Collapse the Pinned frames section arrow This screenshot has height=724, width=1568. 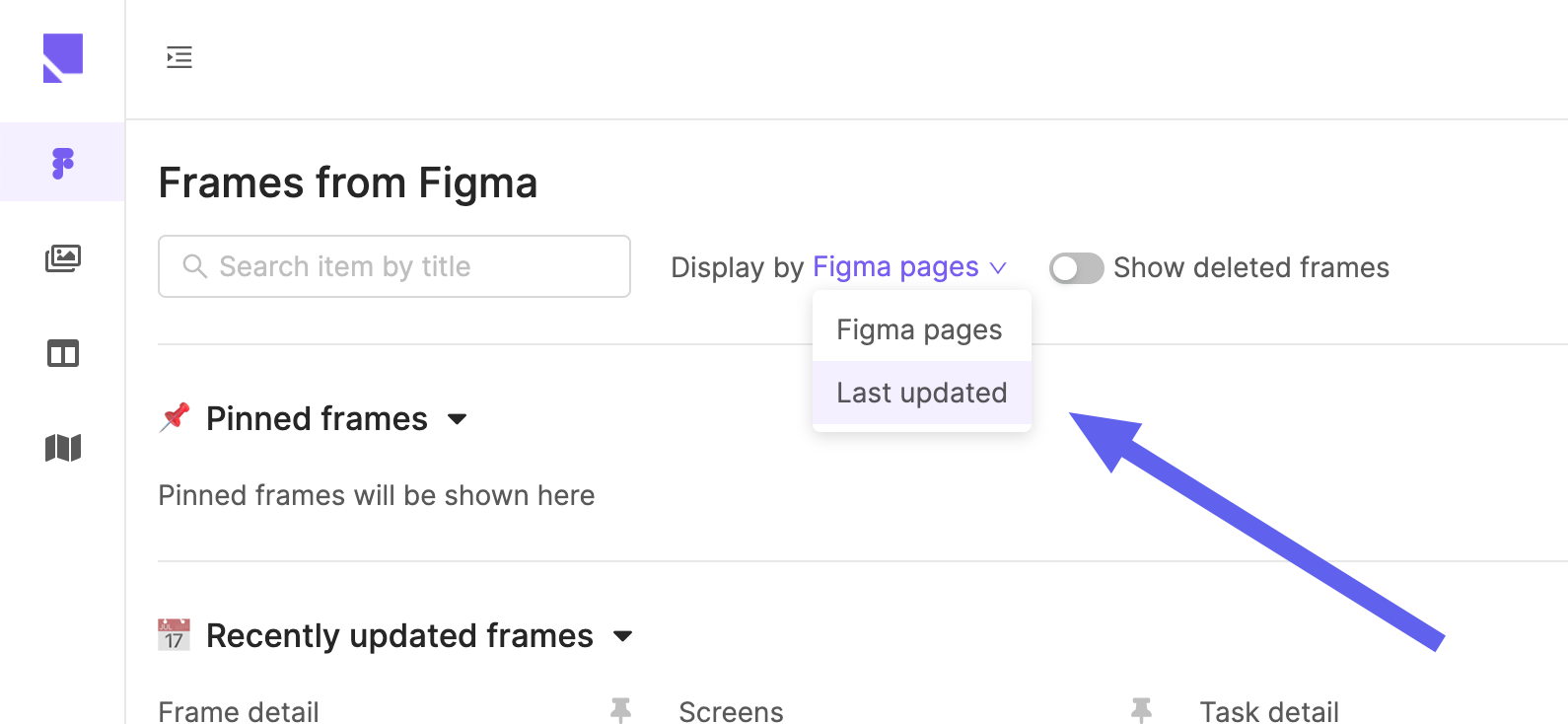point(457,419)
